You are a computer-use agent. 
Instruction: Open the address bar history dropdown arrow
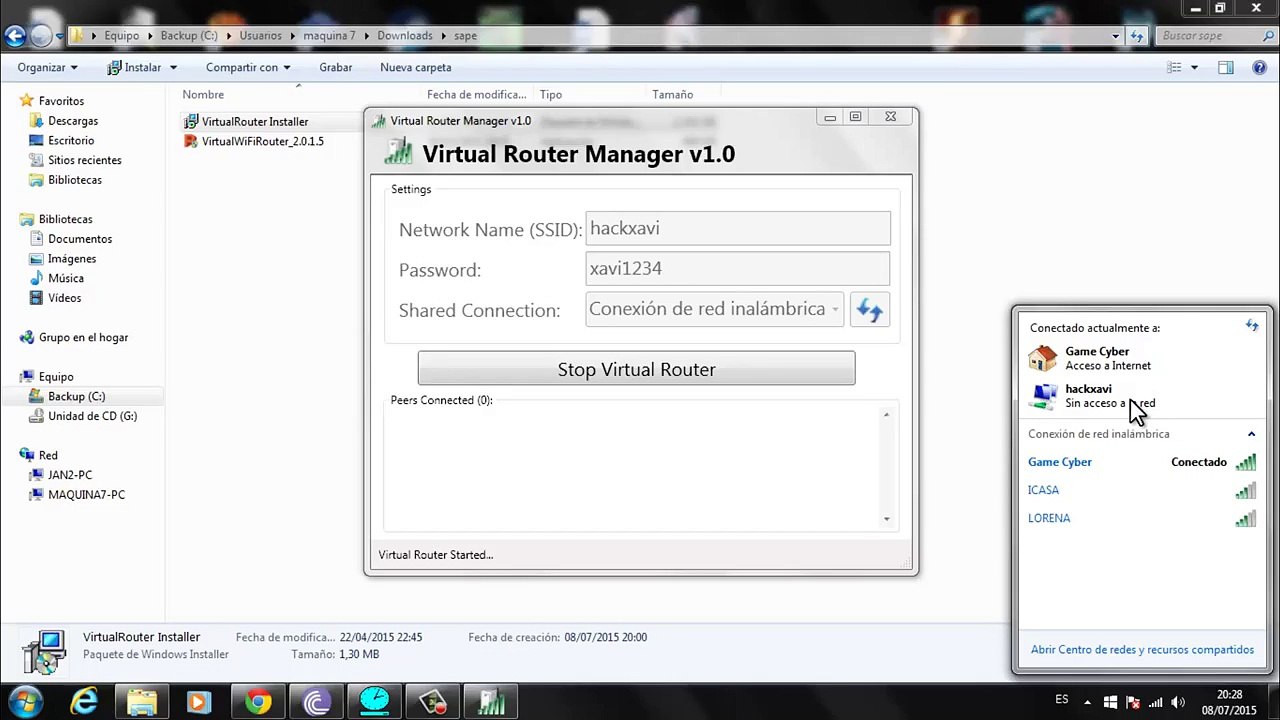point(1116,36)
